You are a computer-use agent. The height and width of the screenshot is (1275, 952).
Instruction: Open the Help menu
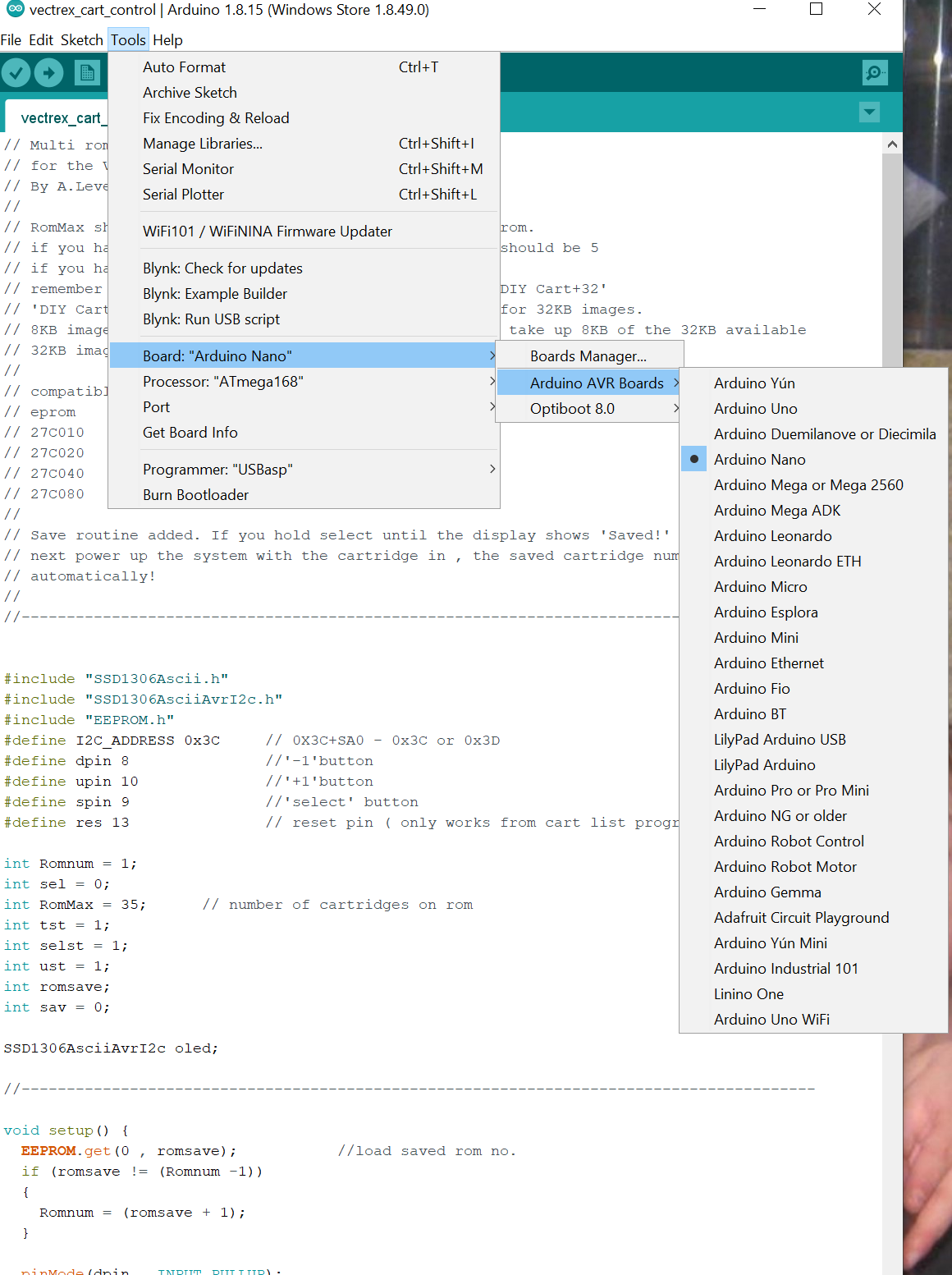(167, 40)
